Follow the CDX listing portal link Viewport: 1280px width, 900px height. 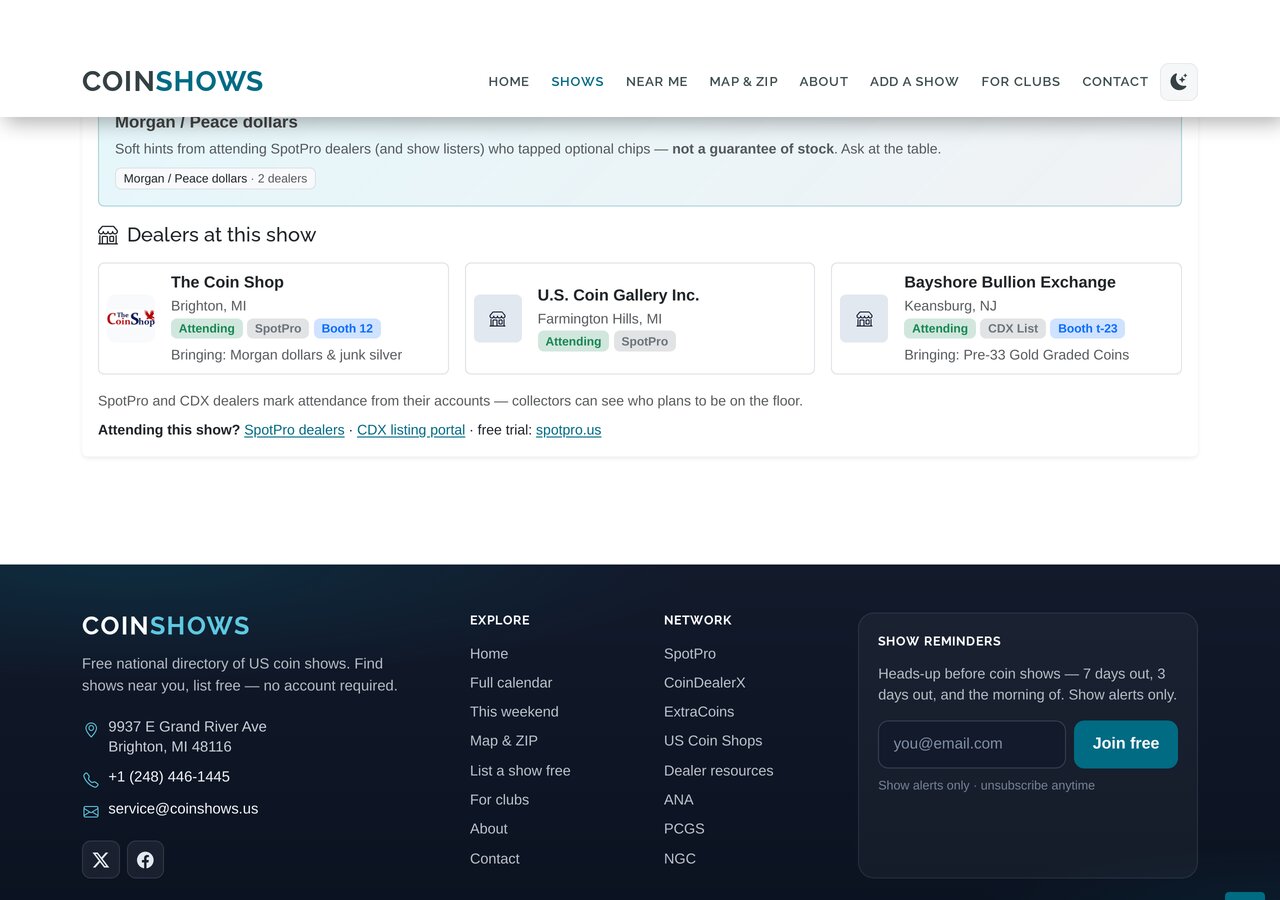tap(411, 430)
